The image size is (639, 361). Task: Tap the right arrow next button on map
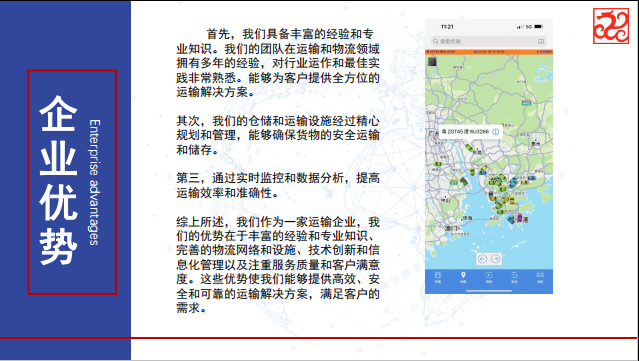point(495,259)
